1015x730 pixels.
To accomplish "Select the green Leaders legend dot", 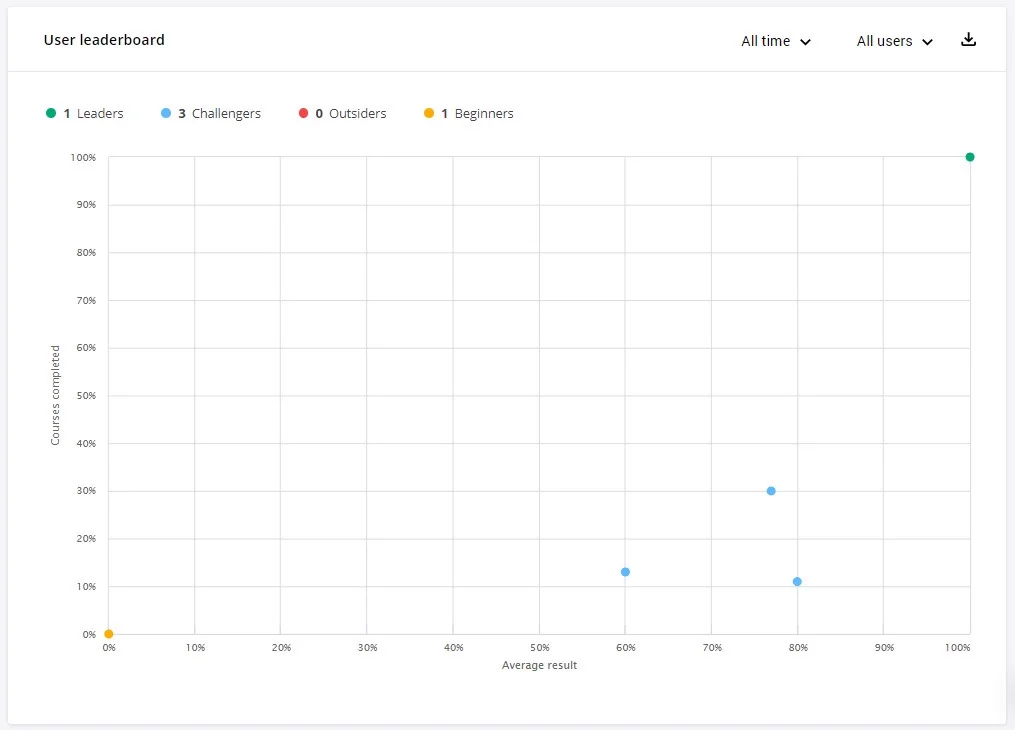I will coord(51,113).
